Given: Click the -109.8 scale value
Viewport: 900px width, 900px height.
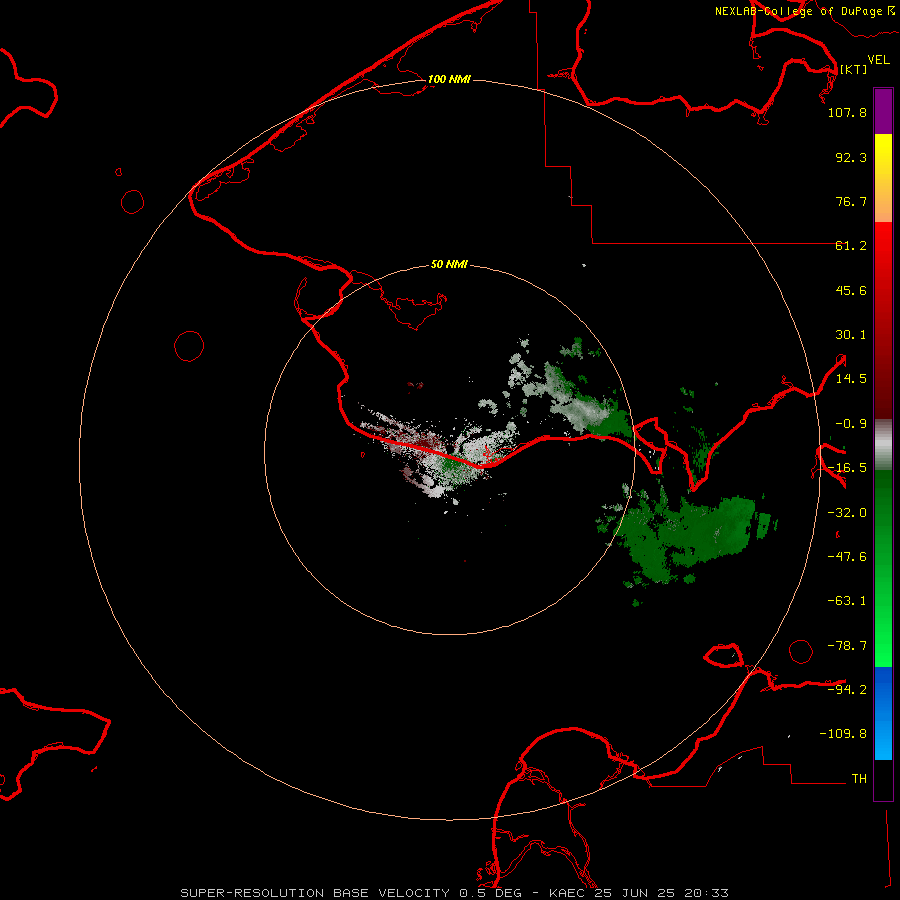Looking at the screenshot, I should (844, 734).
